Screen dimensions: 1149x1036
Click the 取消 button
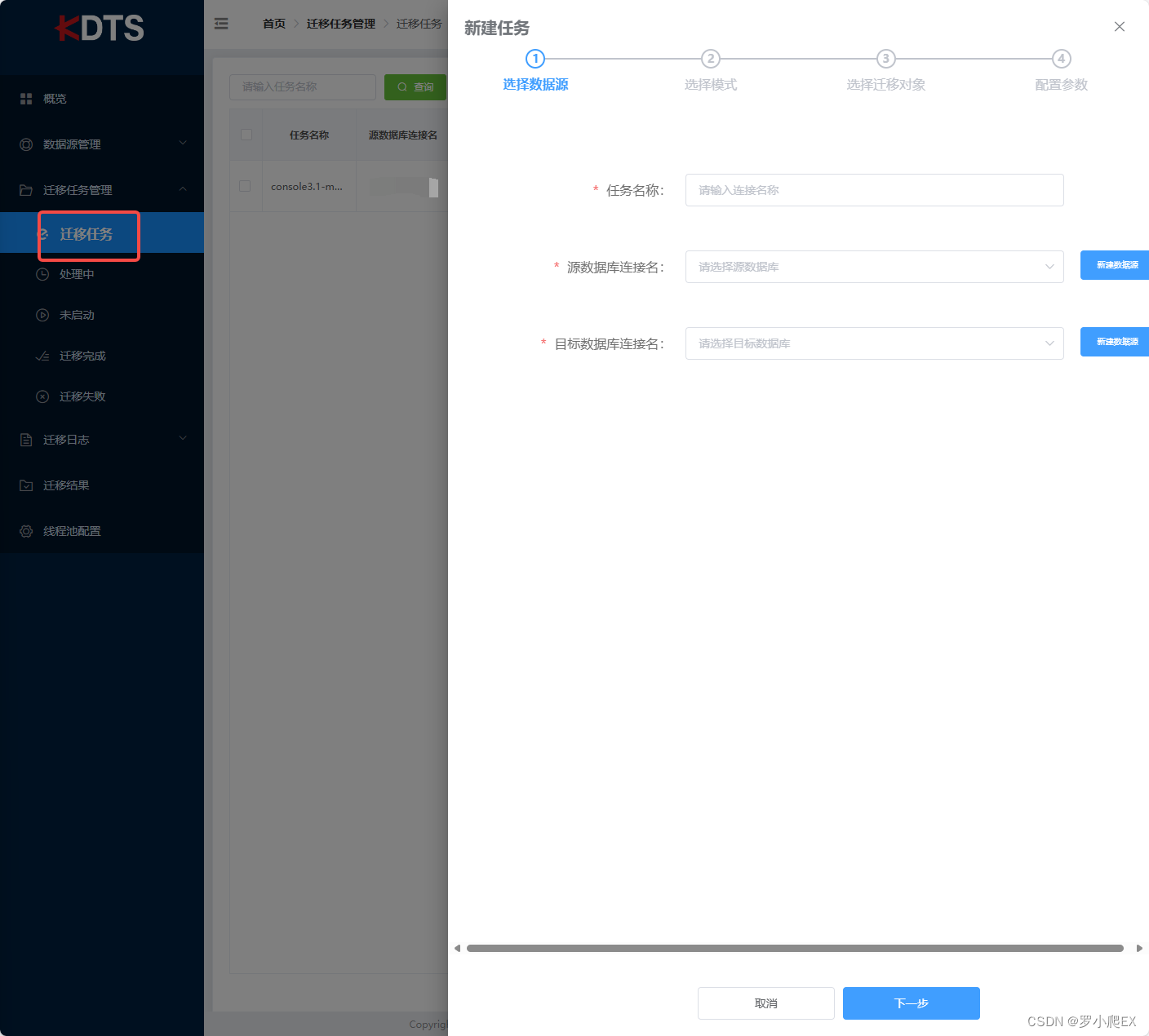[x=766, y=1003]
